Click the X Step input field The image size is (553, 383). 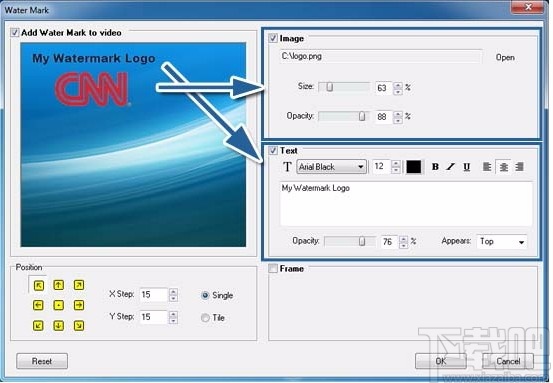154,295
